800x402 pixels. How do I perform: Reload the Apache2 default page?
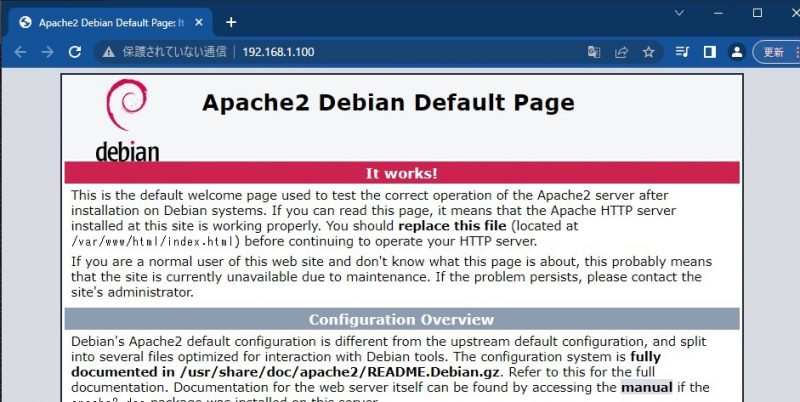click(75, 52)
